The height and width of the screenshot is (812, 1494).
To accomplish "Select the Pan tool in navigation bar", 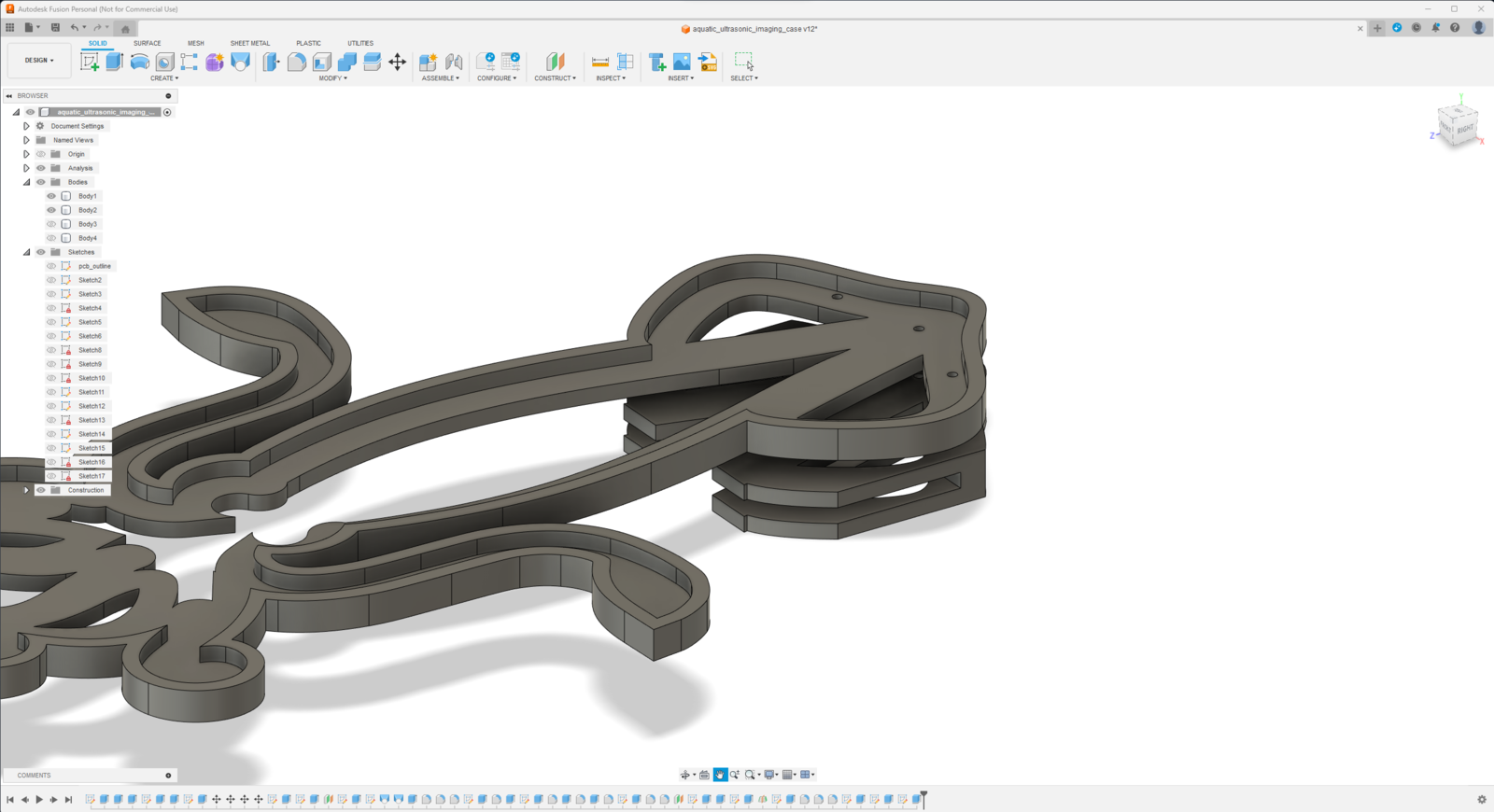I will coord(720,775).
